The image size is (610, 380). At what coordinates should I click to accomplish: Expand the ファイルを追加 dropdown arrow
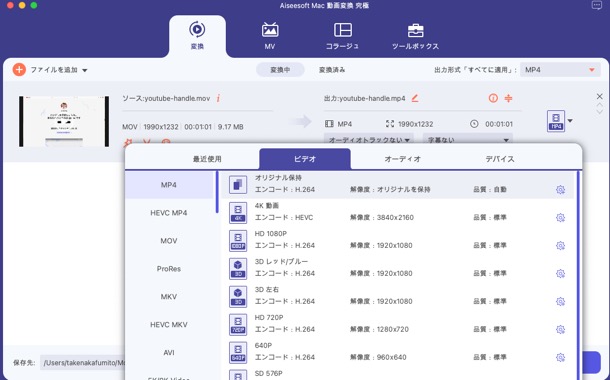click(x=85, y=70)
